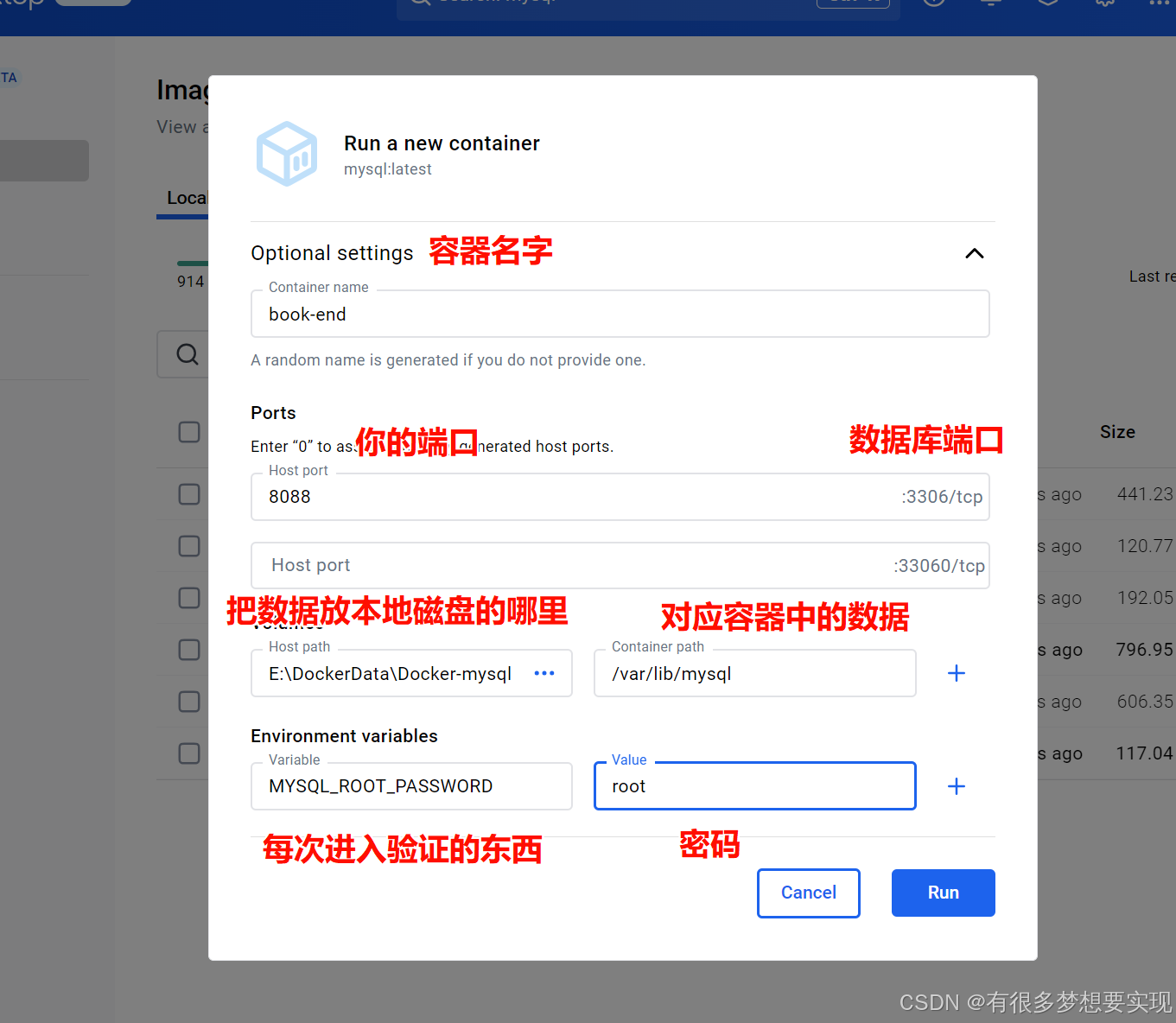Edit the volume Host path field
Viewport: 1176px width, 1023px height.
pyautogui.click(x=411, y=673)
